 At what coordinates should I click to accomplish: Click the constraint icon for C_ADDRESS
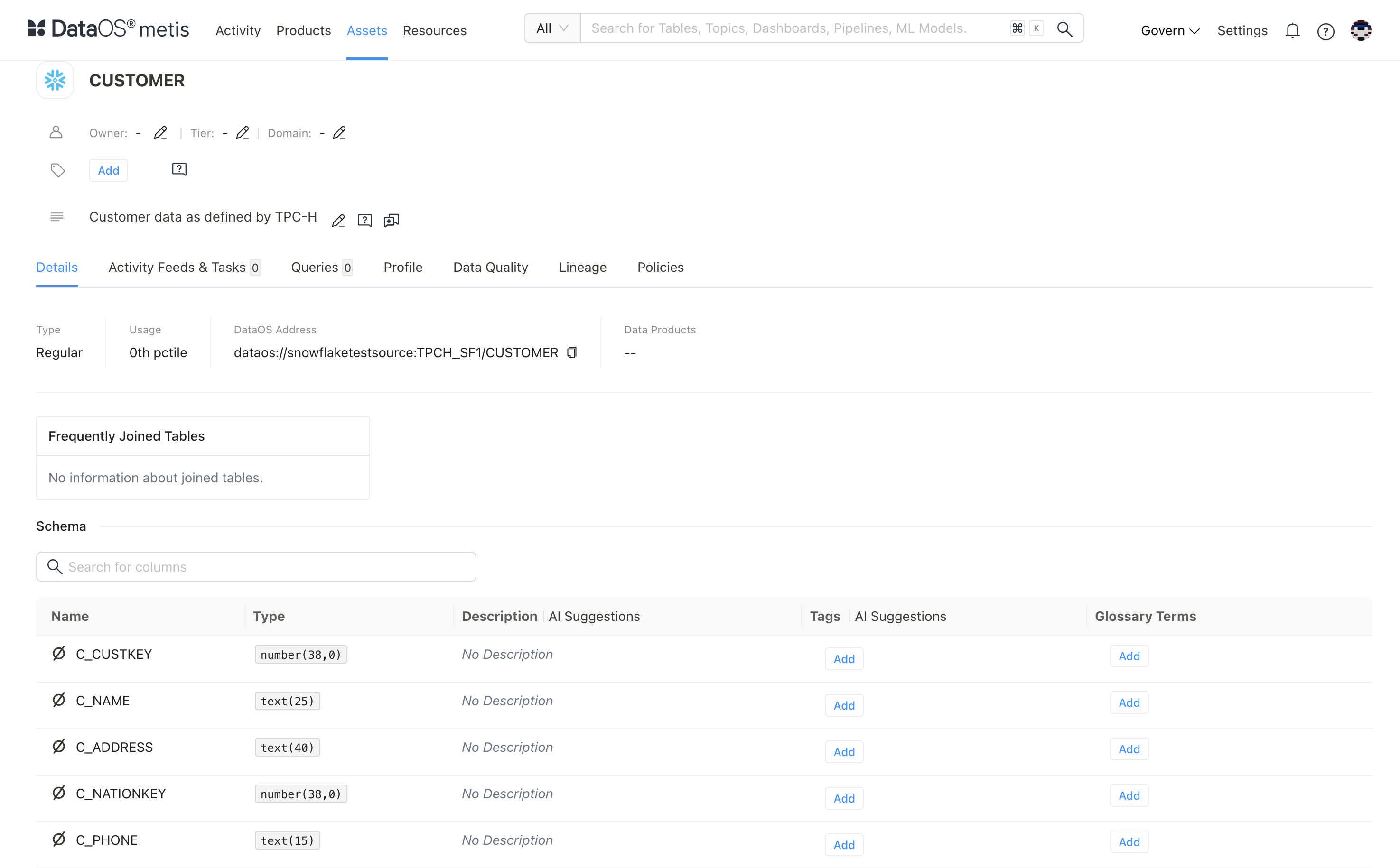[58, 746]
